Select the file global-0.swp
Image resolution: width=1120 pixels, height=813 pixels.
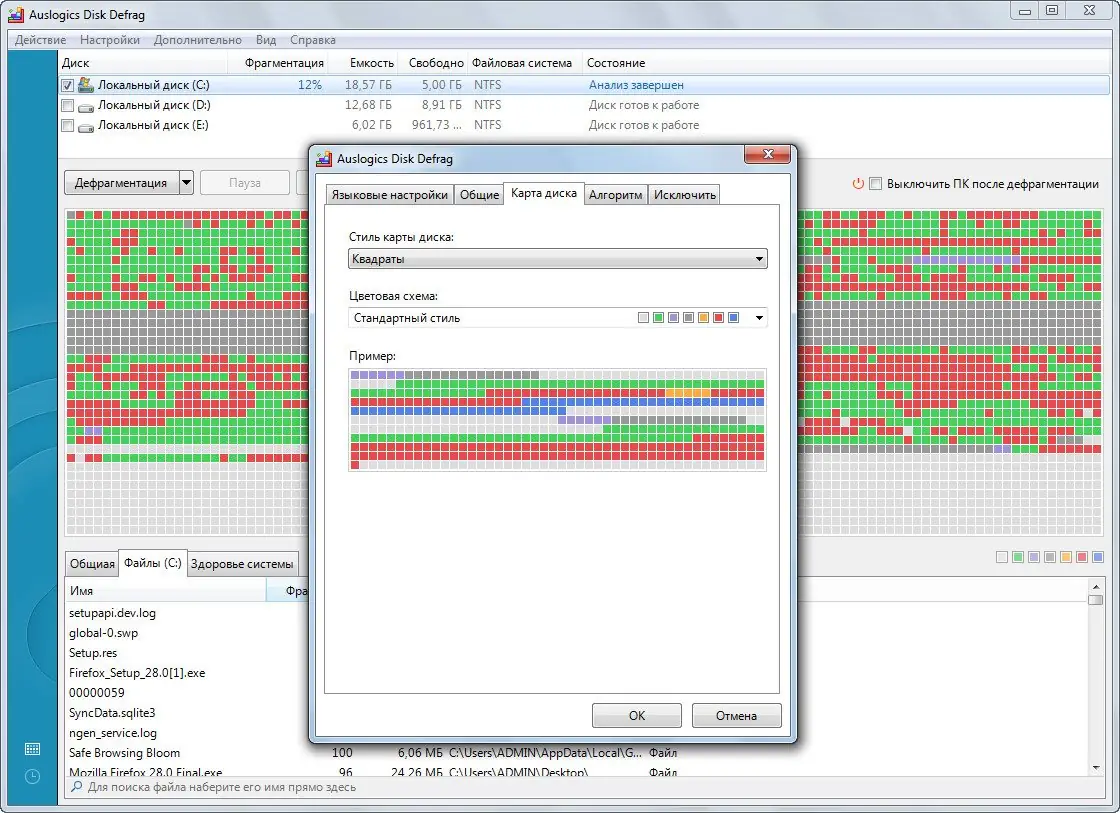point(104,633)
